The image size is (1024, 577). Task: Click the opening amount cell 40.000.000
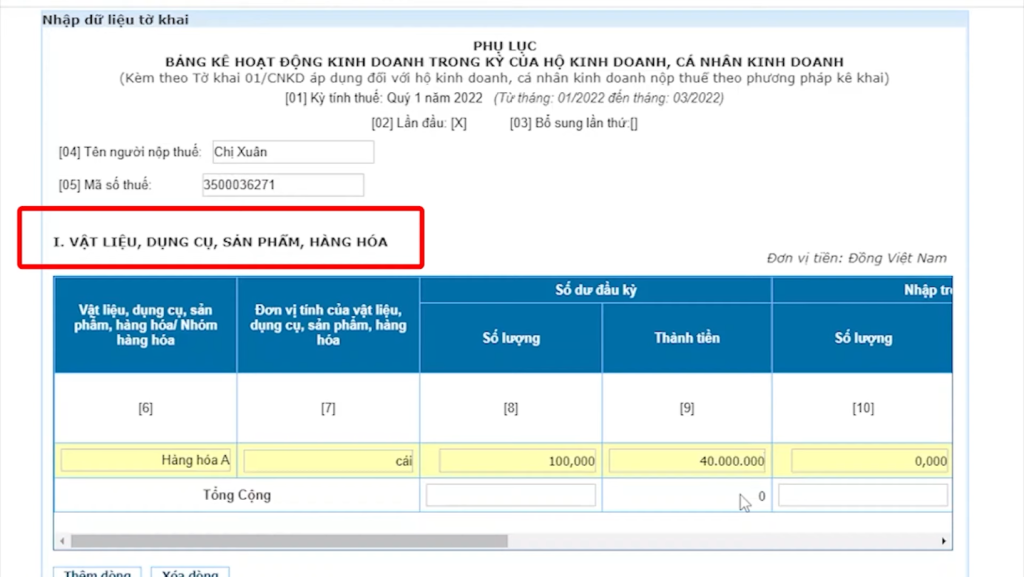tap(687, 461)
